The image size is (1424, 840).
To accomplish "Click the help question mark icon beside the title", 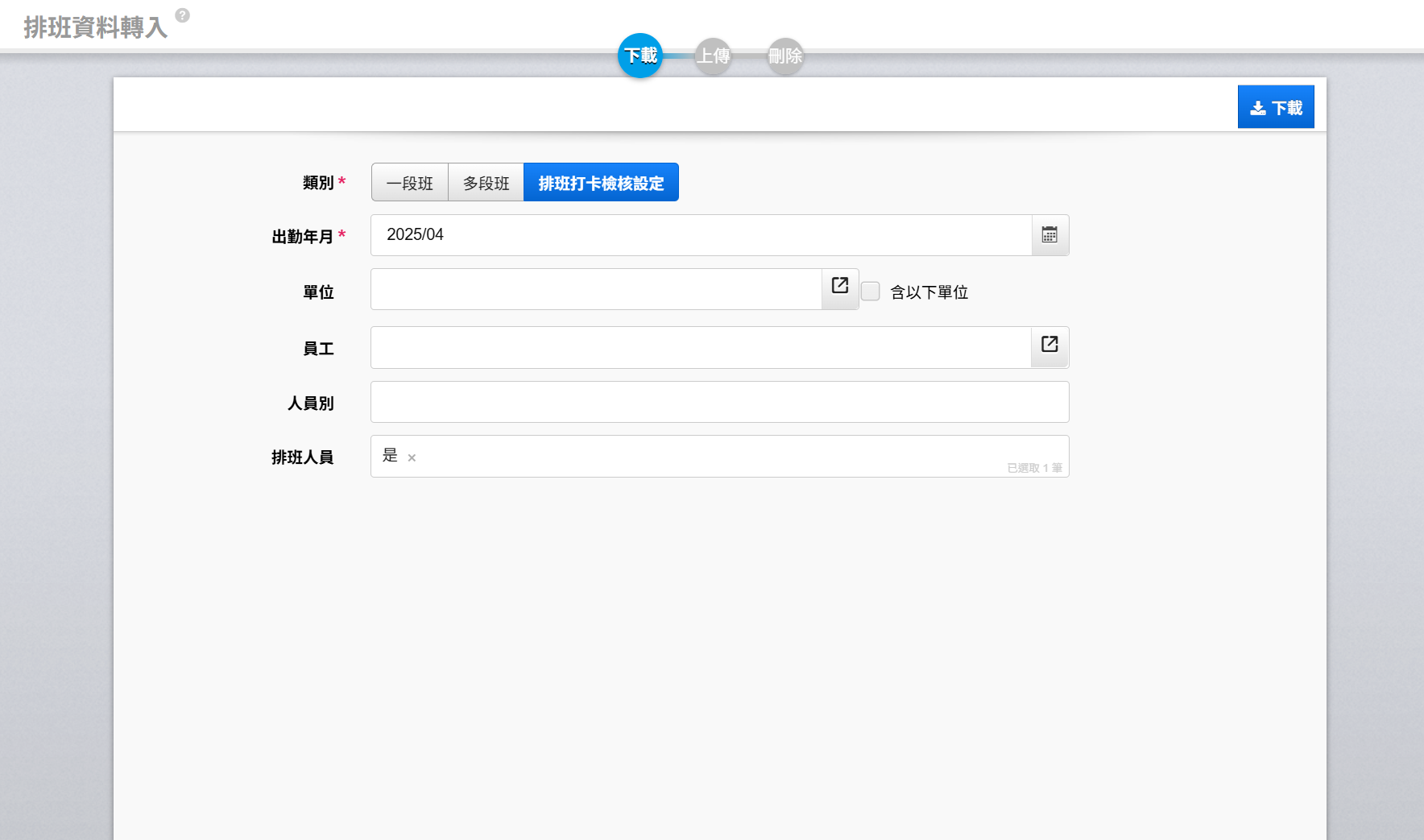I will point(183,15).
